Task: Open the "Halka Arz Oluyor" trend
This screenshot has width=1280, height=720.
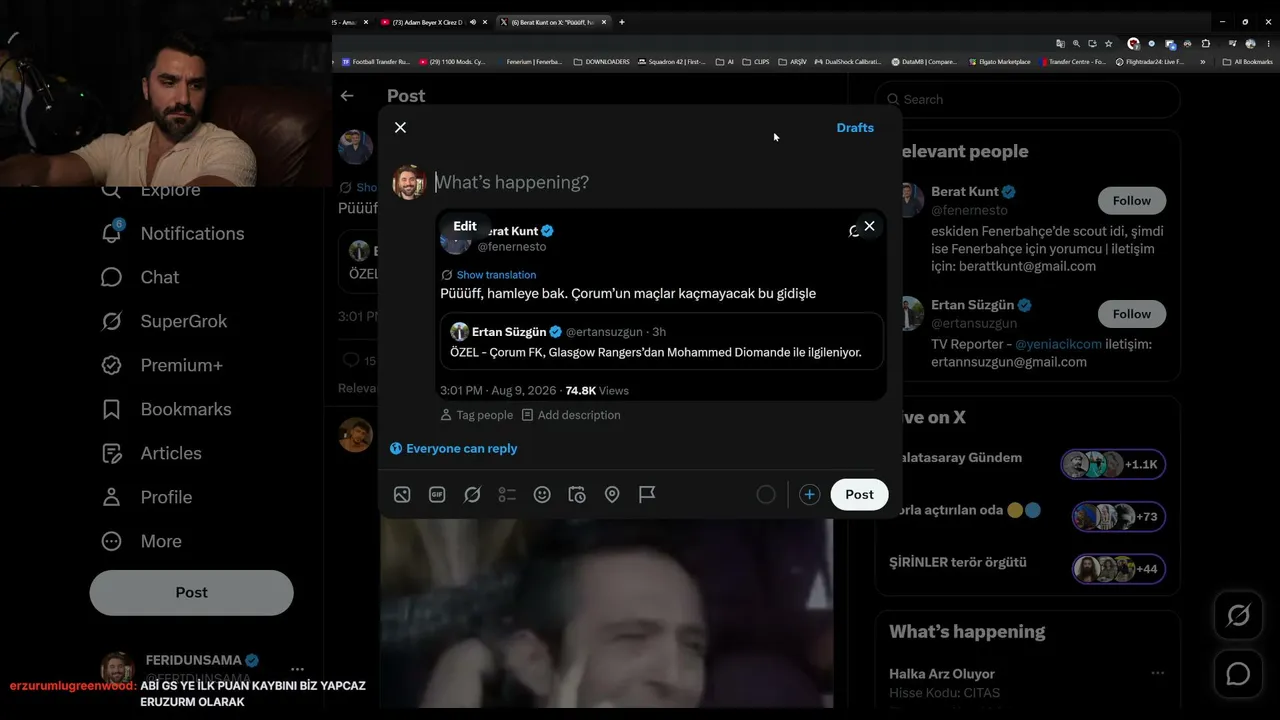Action: [x=942, y=674]
